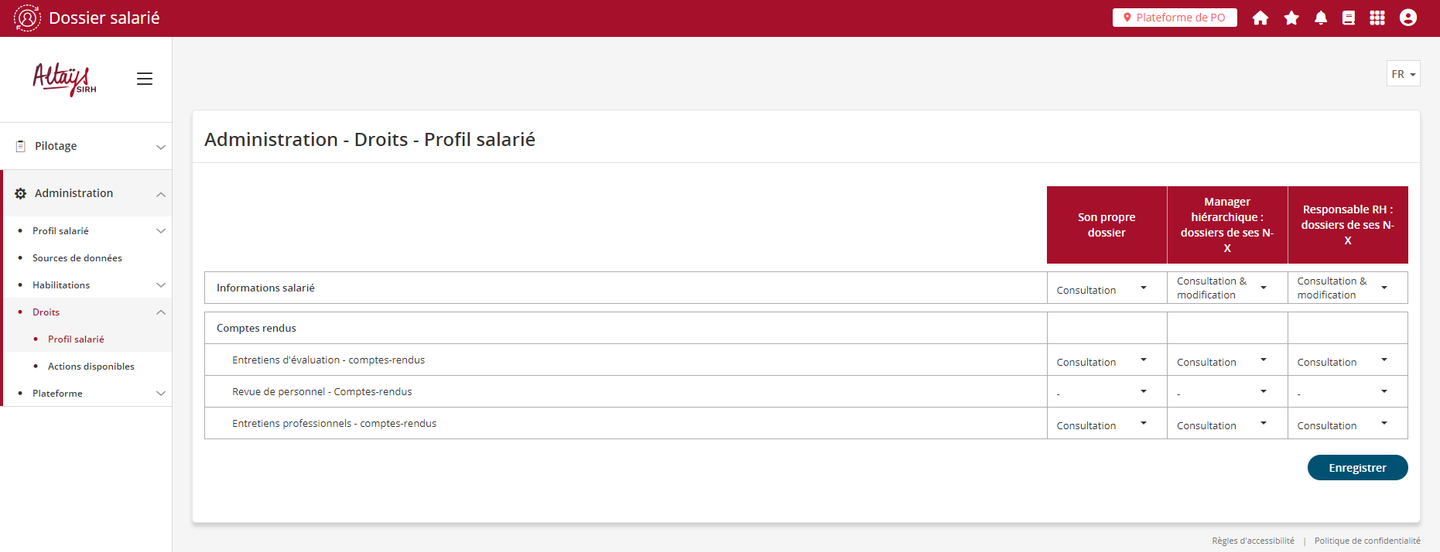Open user account profile icon

click(x=1408, y=18)
